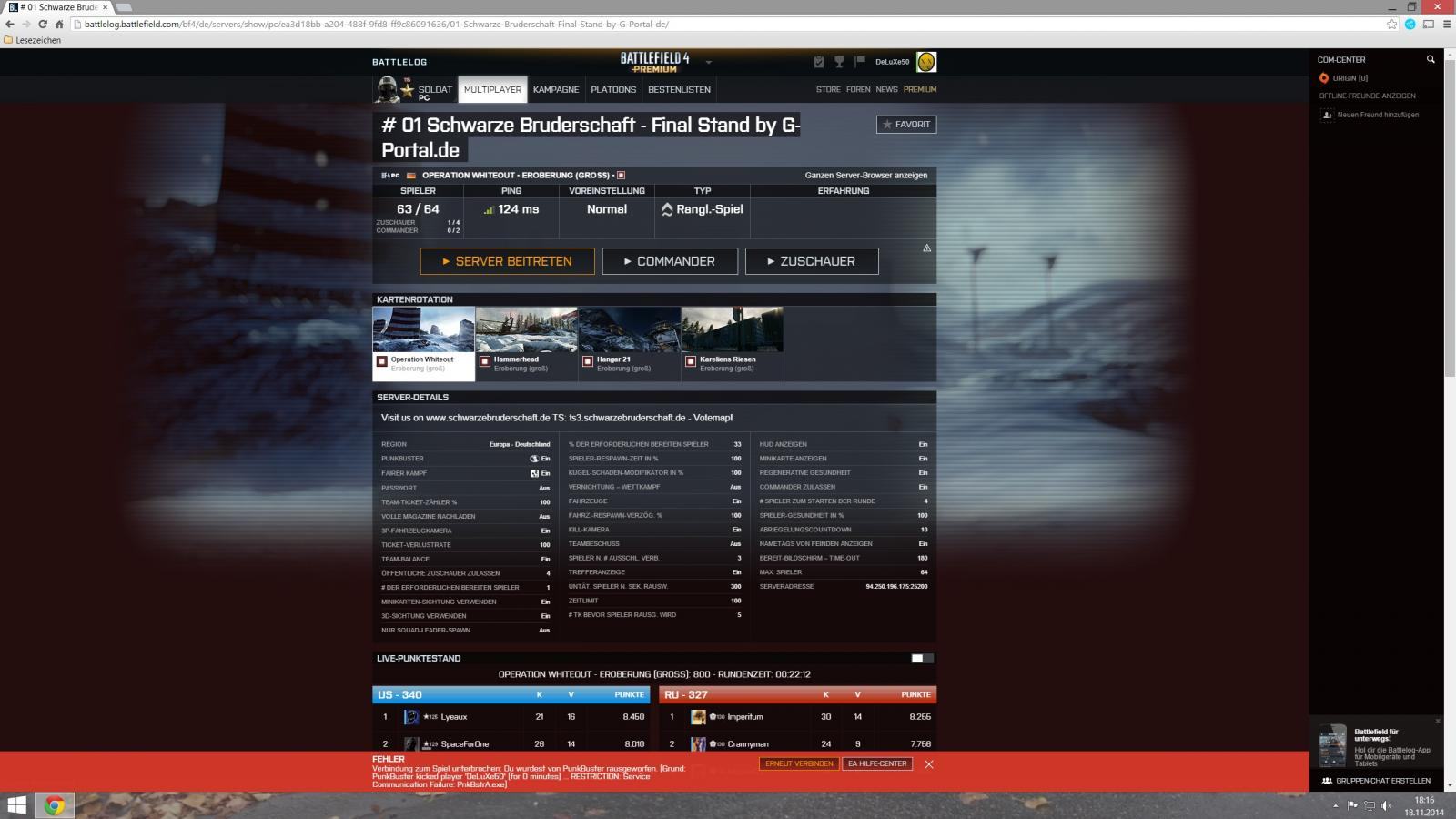
Task: Expand the Battlefield 4 game selector dropdown arrow
Action: pyautogui.click(x=708, y=62)
